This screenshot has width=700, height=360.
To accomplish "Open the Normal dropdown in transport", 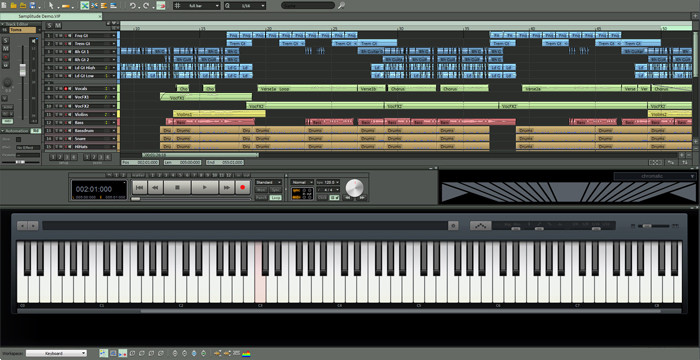I will point(302,182).
